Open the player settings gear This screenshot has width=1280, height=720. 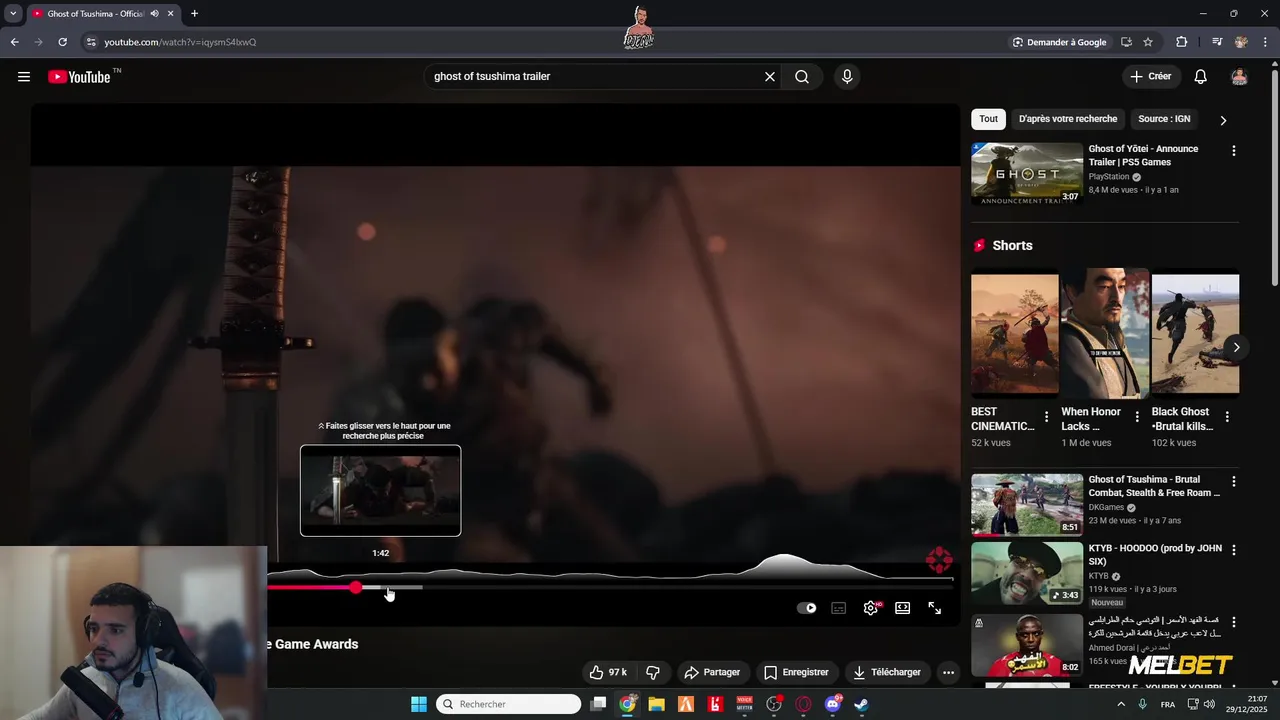tap(871, 608)
